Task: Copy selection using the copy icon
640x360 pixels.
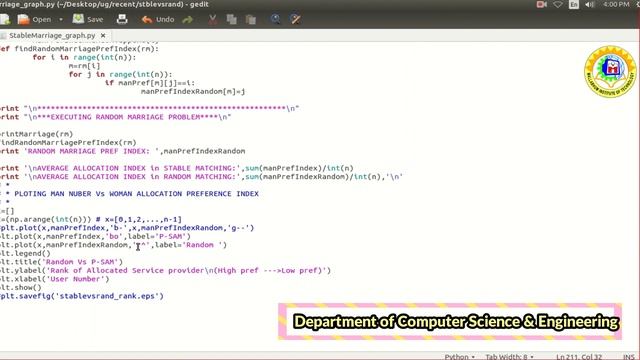Action: [231, 19]
